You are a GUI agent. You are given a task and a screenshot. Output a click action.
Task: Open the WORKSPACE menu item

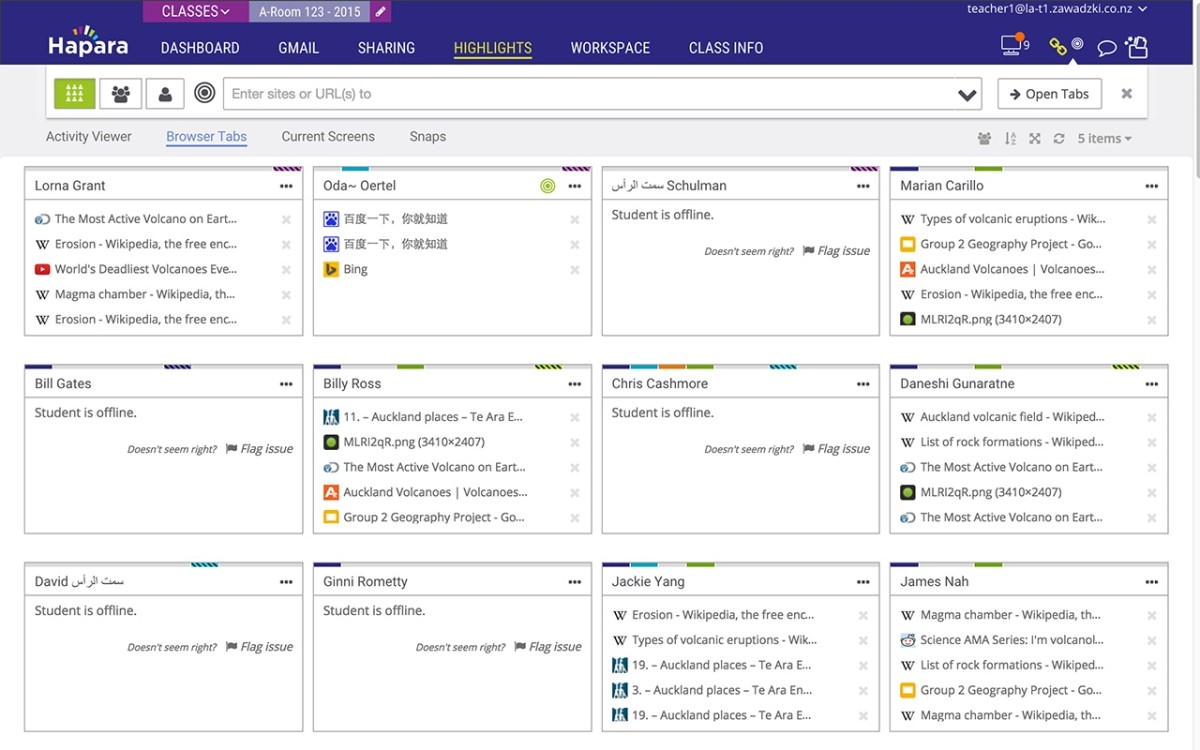click(x=610, y=48)
